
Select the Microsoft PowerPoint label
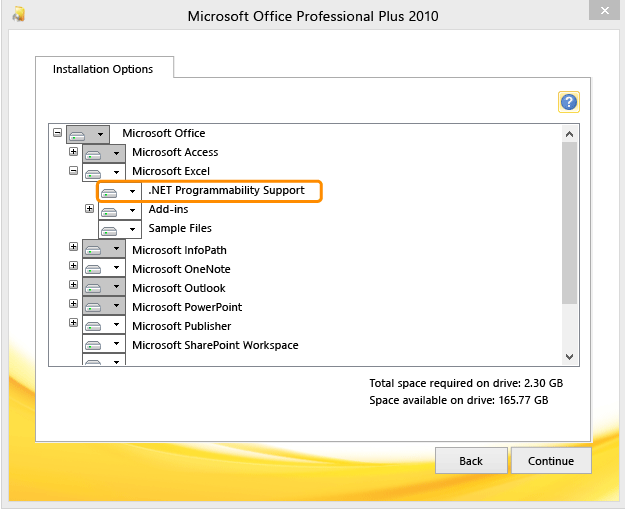[187, 307]
